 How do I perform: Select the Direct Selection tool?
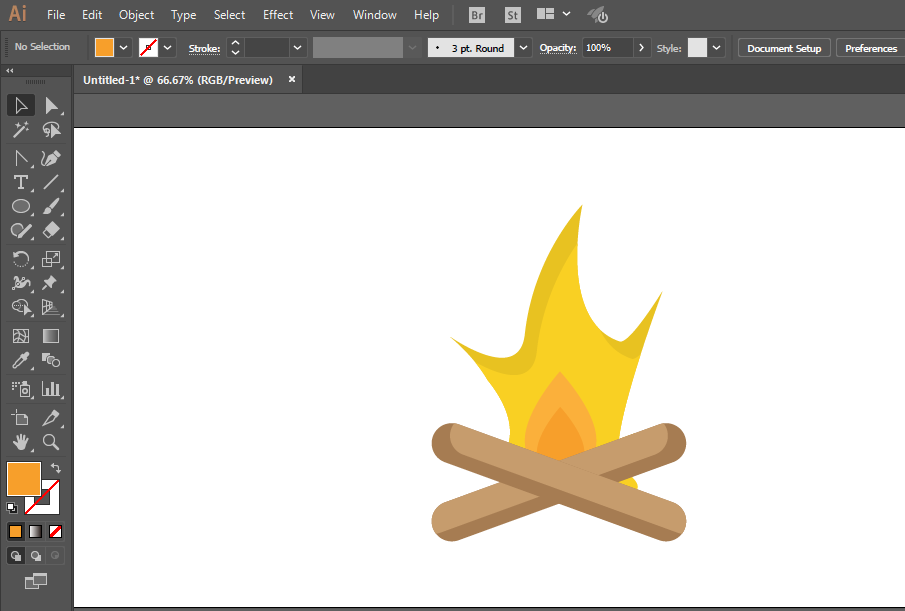pos(51,106)
